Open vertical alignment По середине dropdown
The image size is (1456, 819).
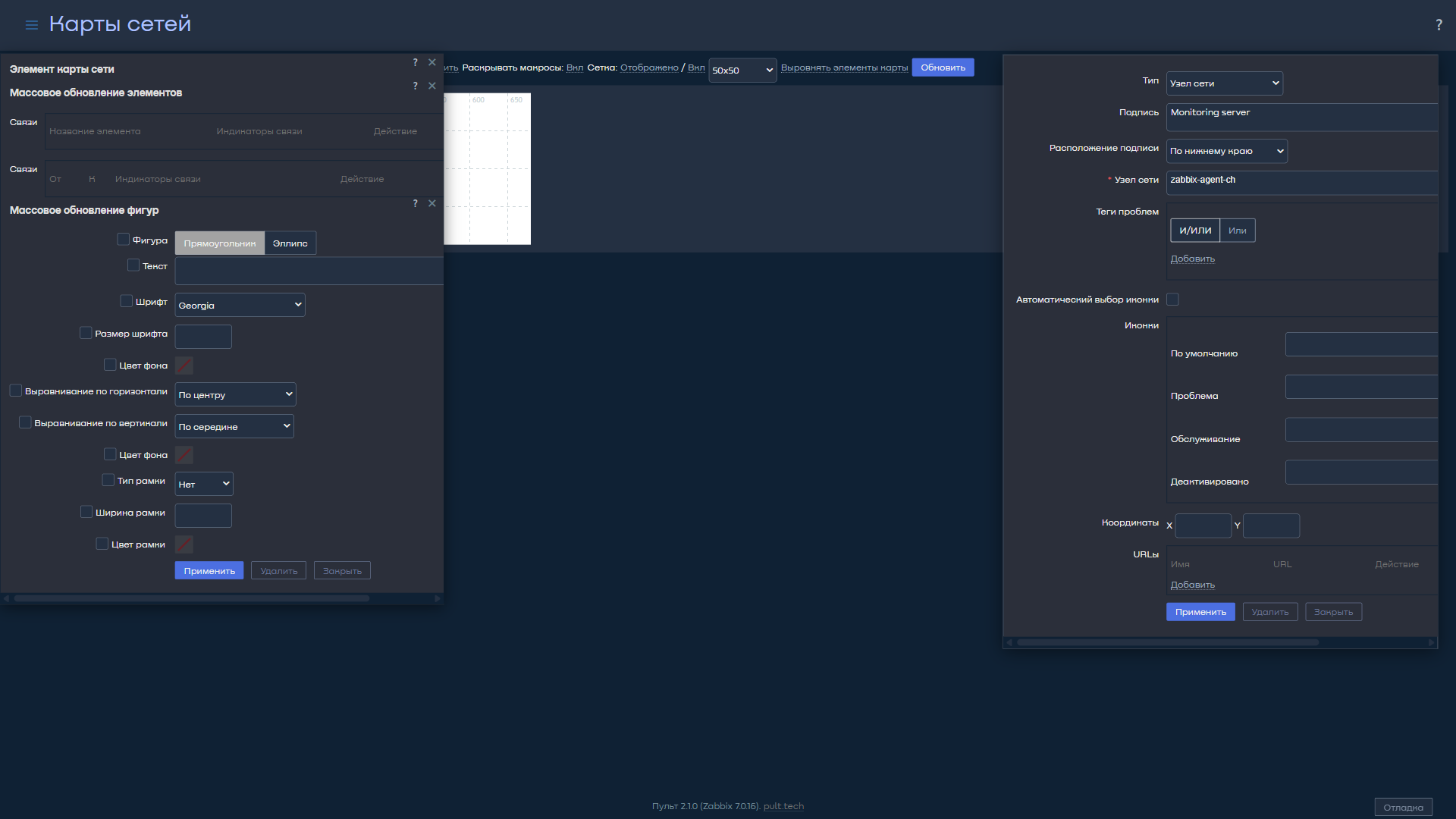click(234, 426)
